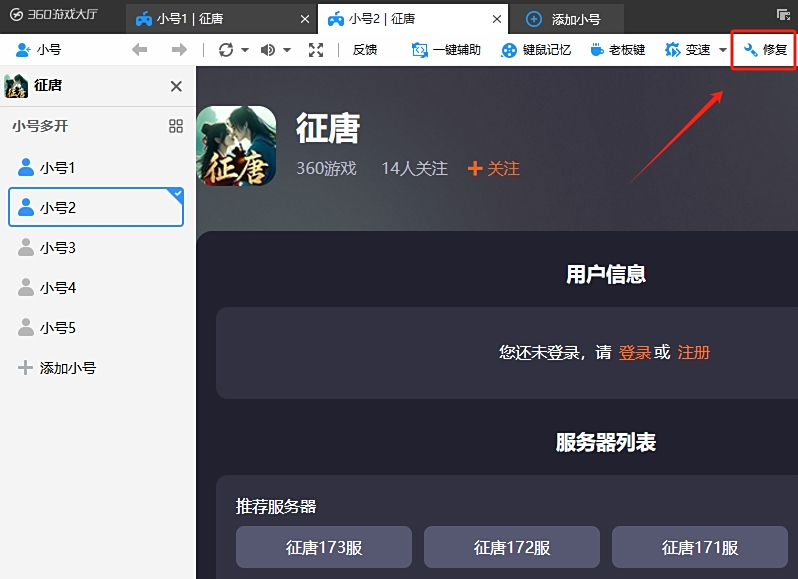Open the 添加小号 tab
Viewport: 798px width, 579px height.
[565, 19]
